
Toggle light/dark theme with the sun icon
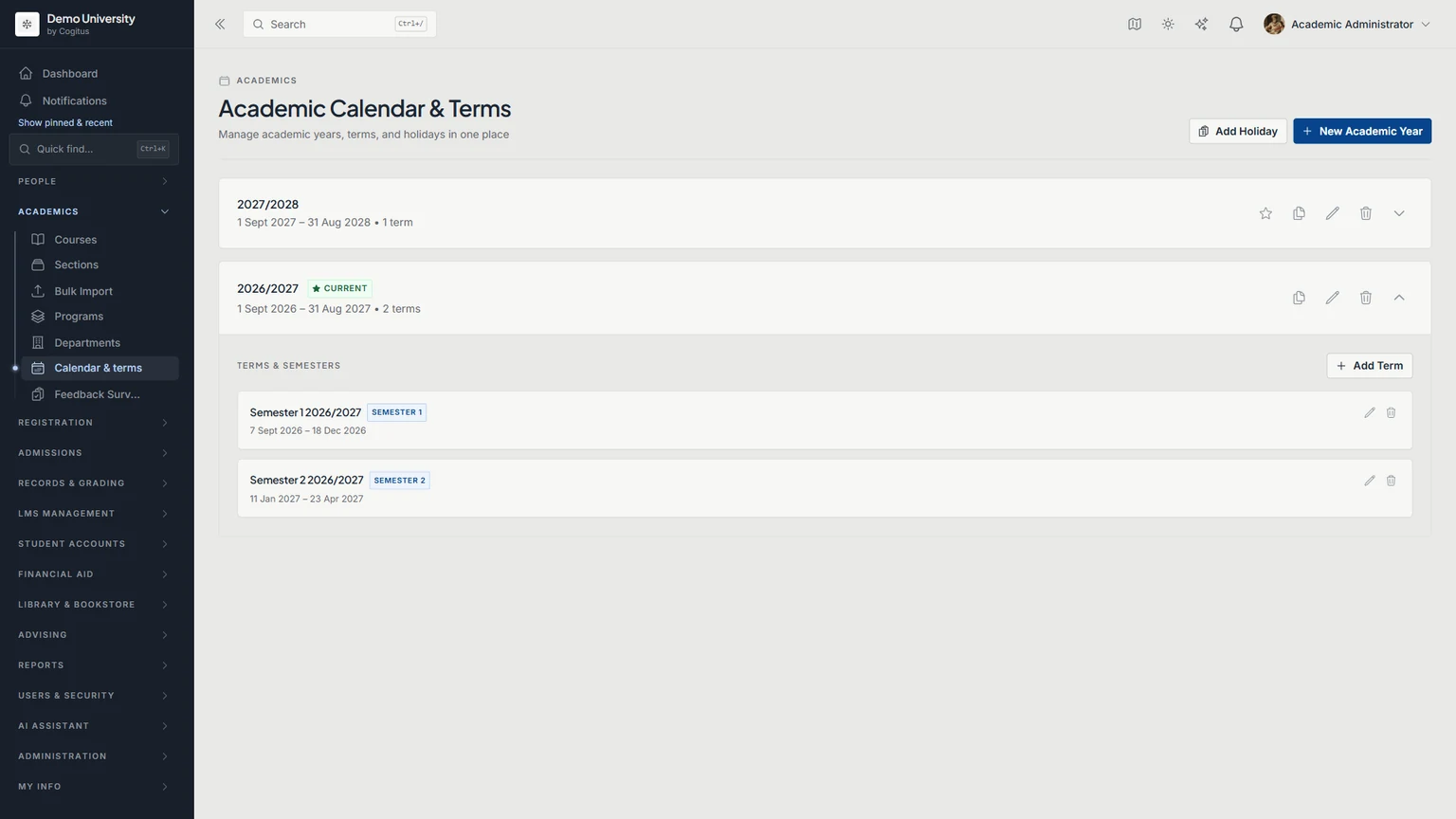point(1168,25)
